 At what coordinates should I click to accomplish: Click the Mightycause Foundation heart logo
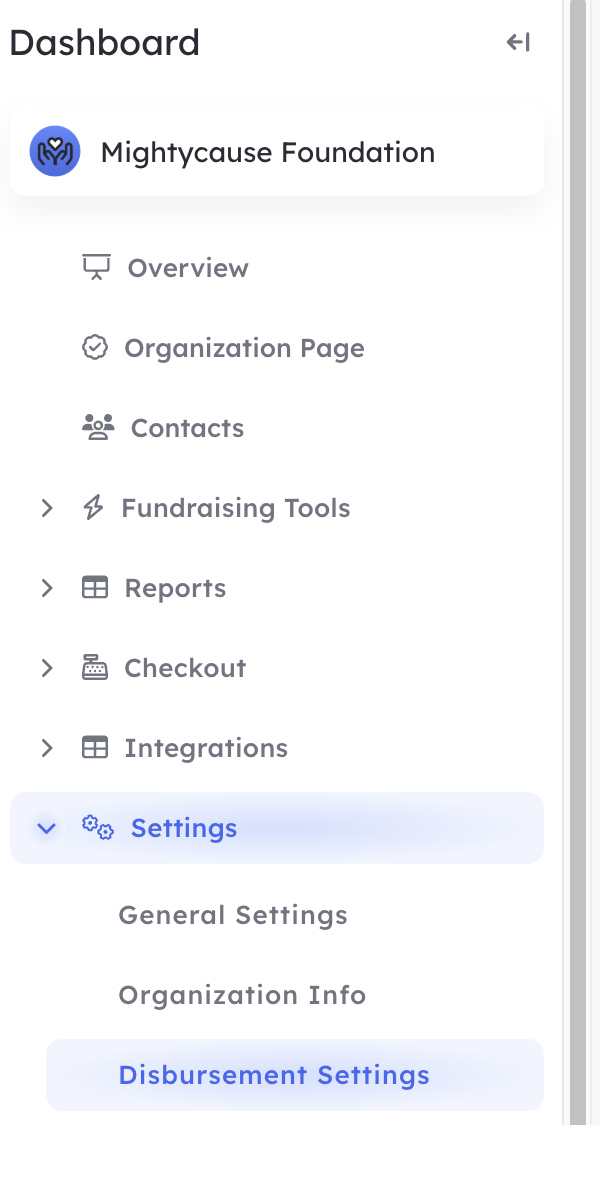55,151
